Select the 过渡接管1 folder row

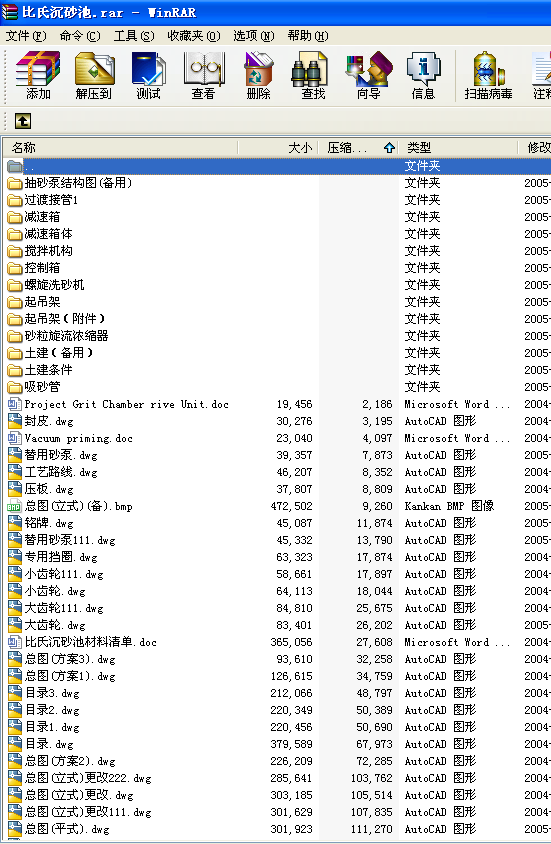pyautogui.click(x=276, y=200)
